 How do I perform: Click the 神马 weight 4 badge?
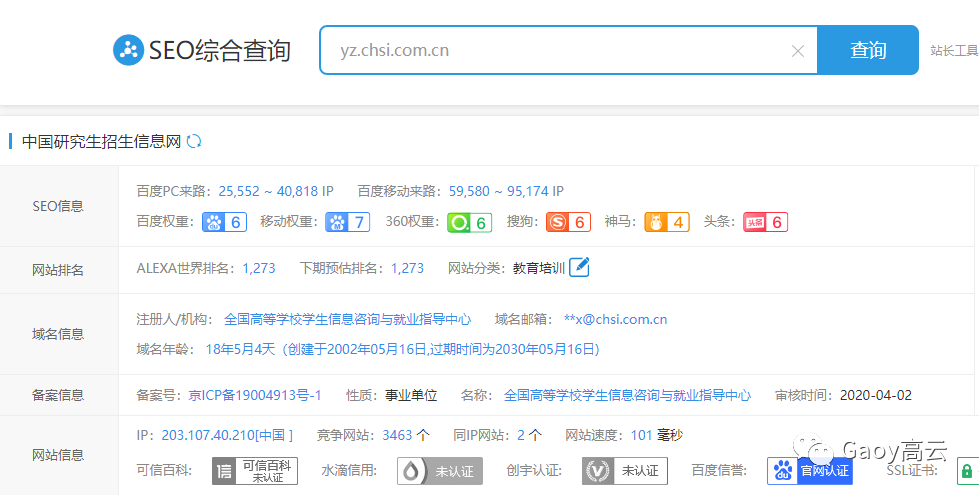(667, 222)
